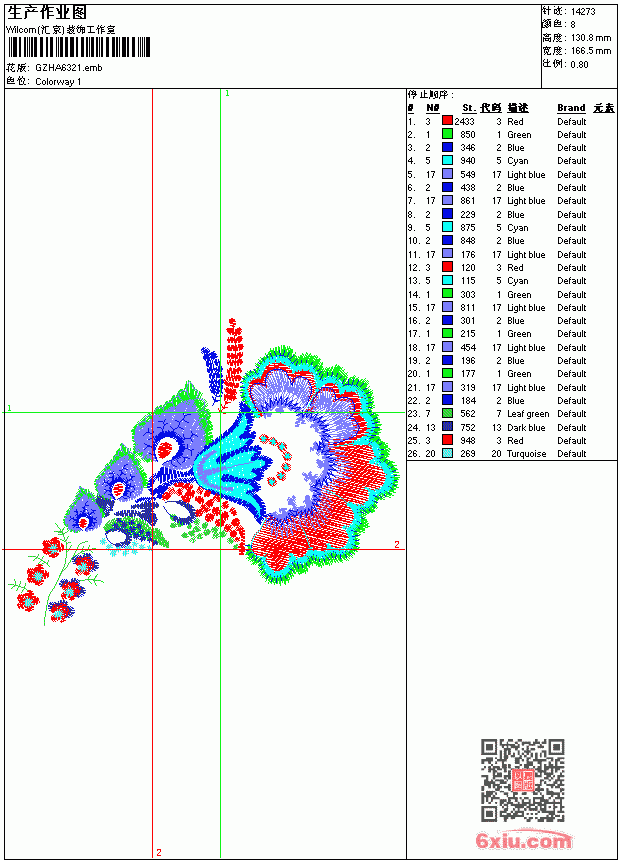Click the Brand column header
This screenshot has width=620, height=860.
(x=571, y=108)
